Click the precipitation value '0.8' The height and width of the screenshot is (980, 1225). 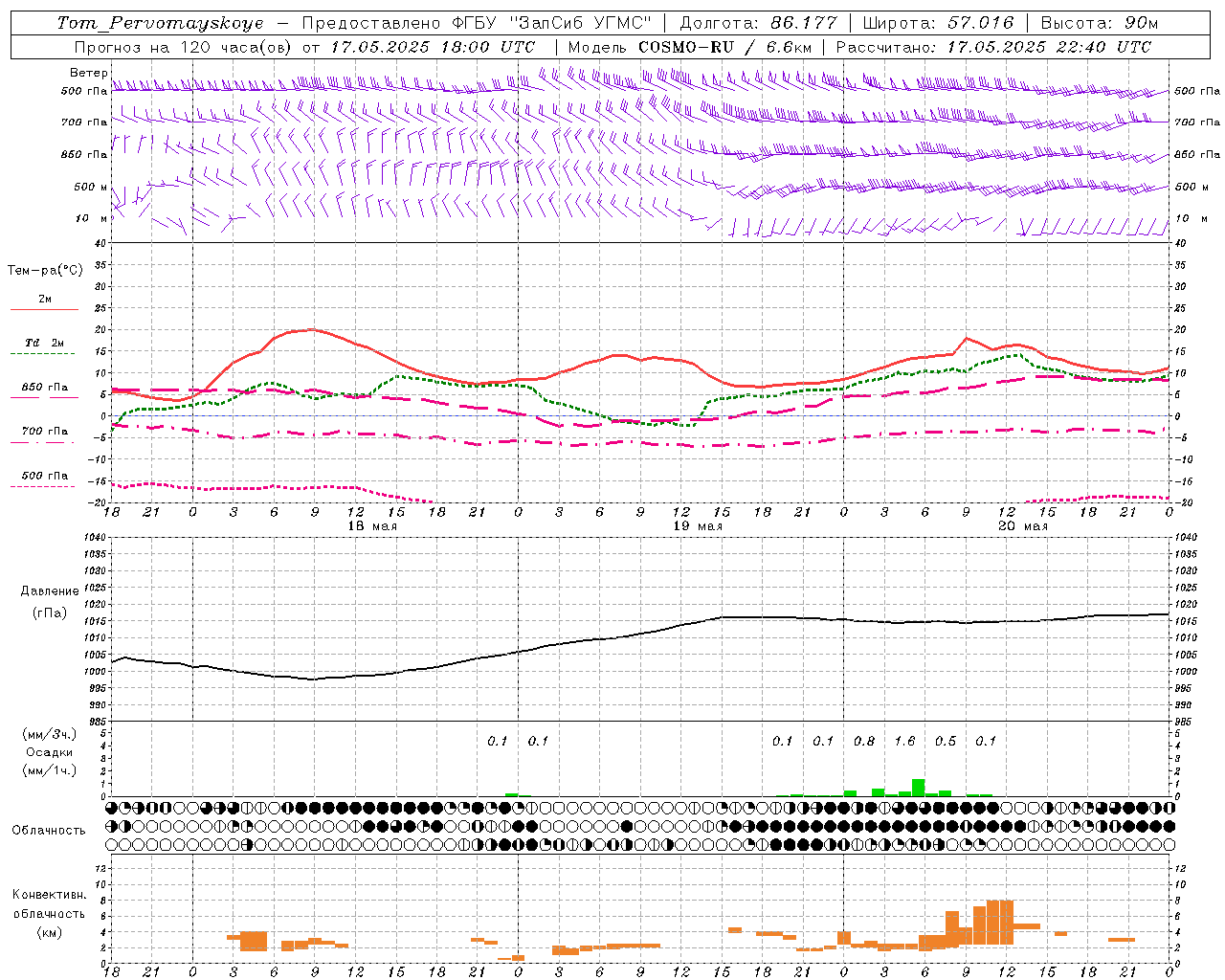click(864, 741)
